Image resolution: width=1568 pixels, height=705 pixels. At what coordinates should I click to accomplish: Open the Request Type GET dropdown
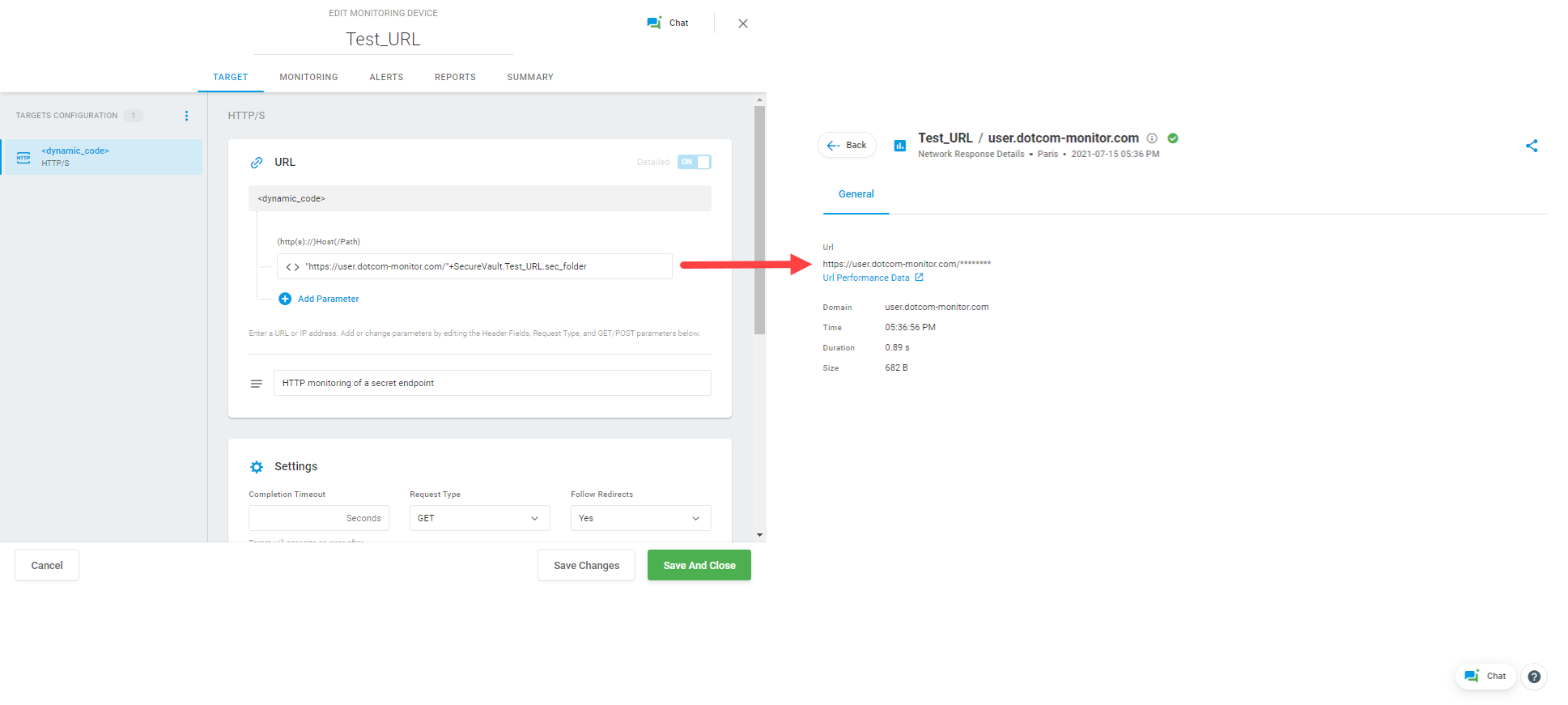479,518
